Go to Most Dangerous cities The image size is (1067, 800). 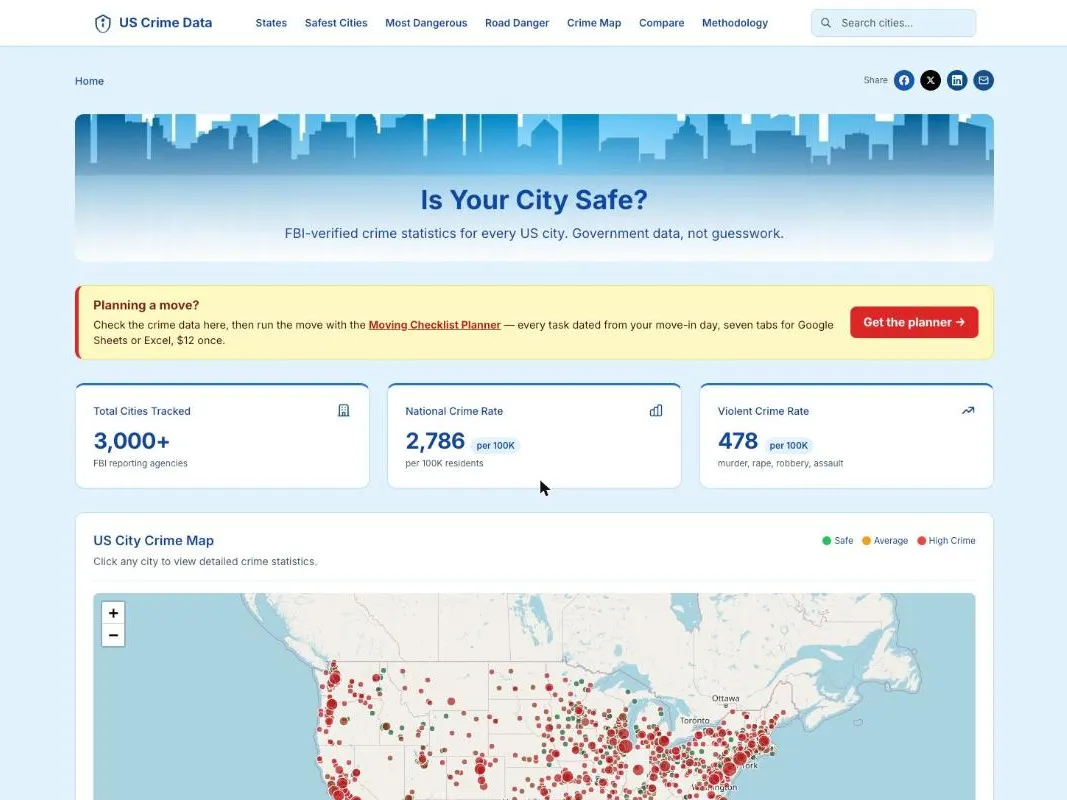click(x=426, y=23)
